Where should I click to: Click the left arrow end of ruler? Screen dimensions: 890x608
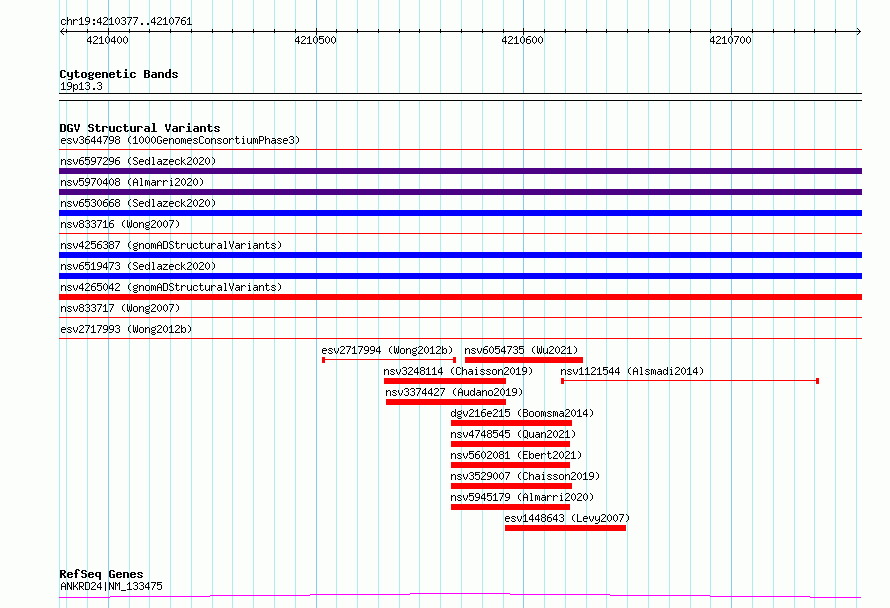62,32
